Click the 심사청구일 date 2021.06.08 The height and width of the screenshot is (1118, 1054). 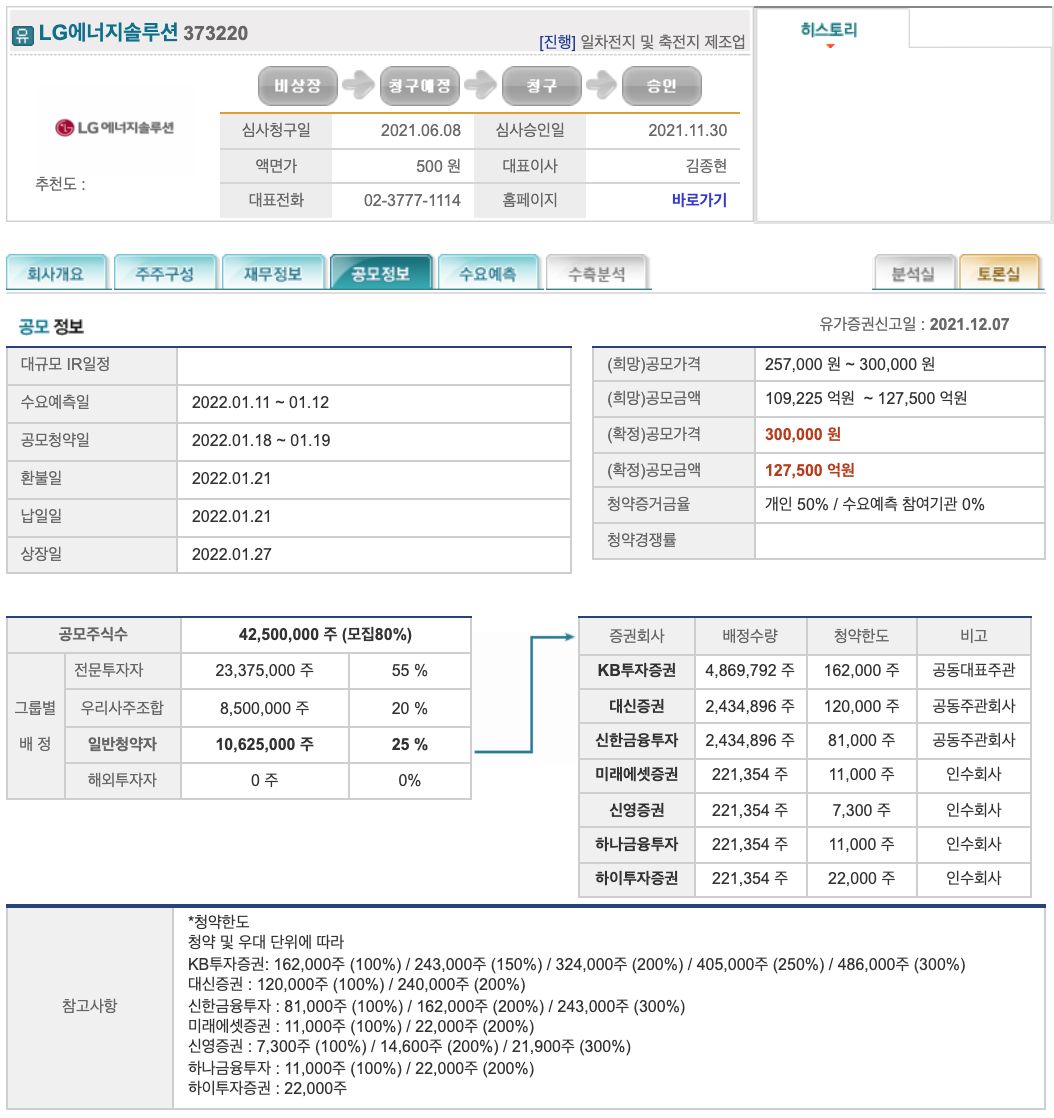click(421, 130)
